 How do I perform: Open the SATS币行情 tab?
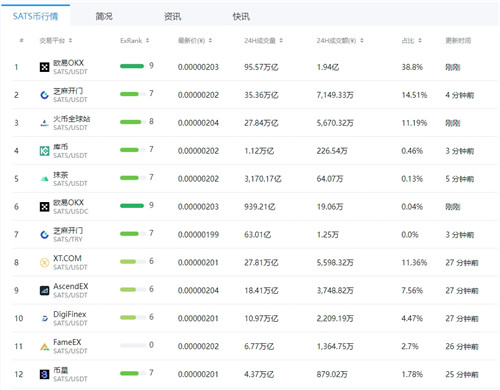(35, 16)
